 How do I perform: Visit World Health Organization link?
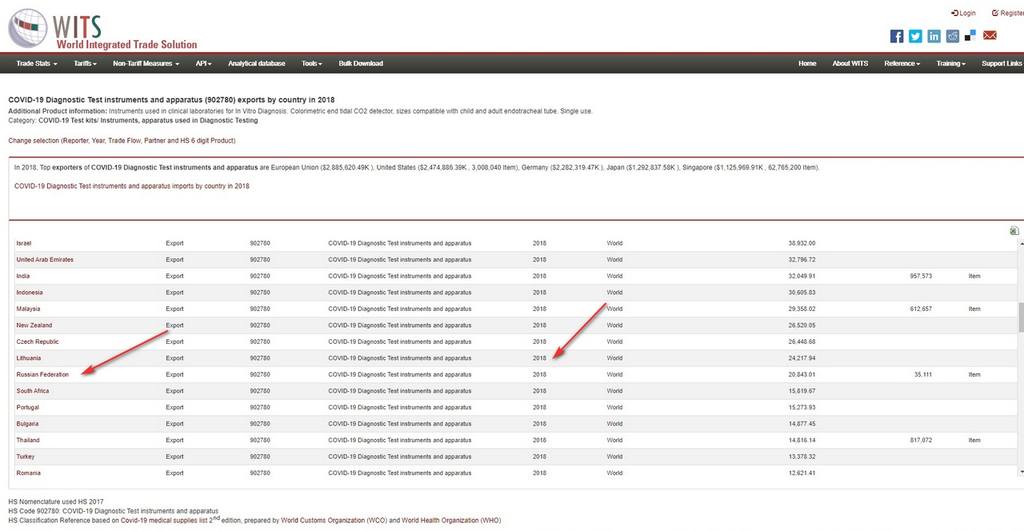click(440, 521)
